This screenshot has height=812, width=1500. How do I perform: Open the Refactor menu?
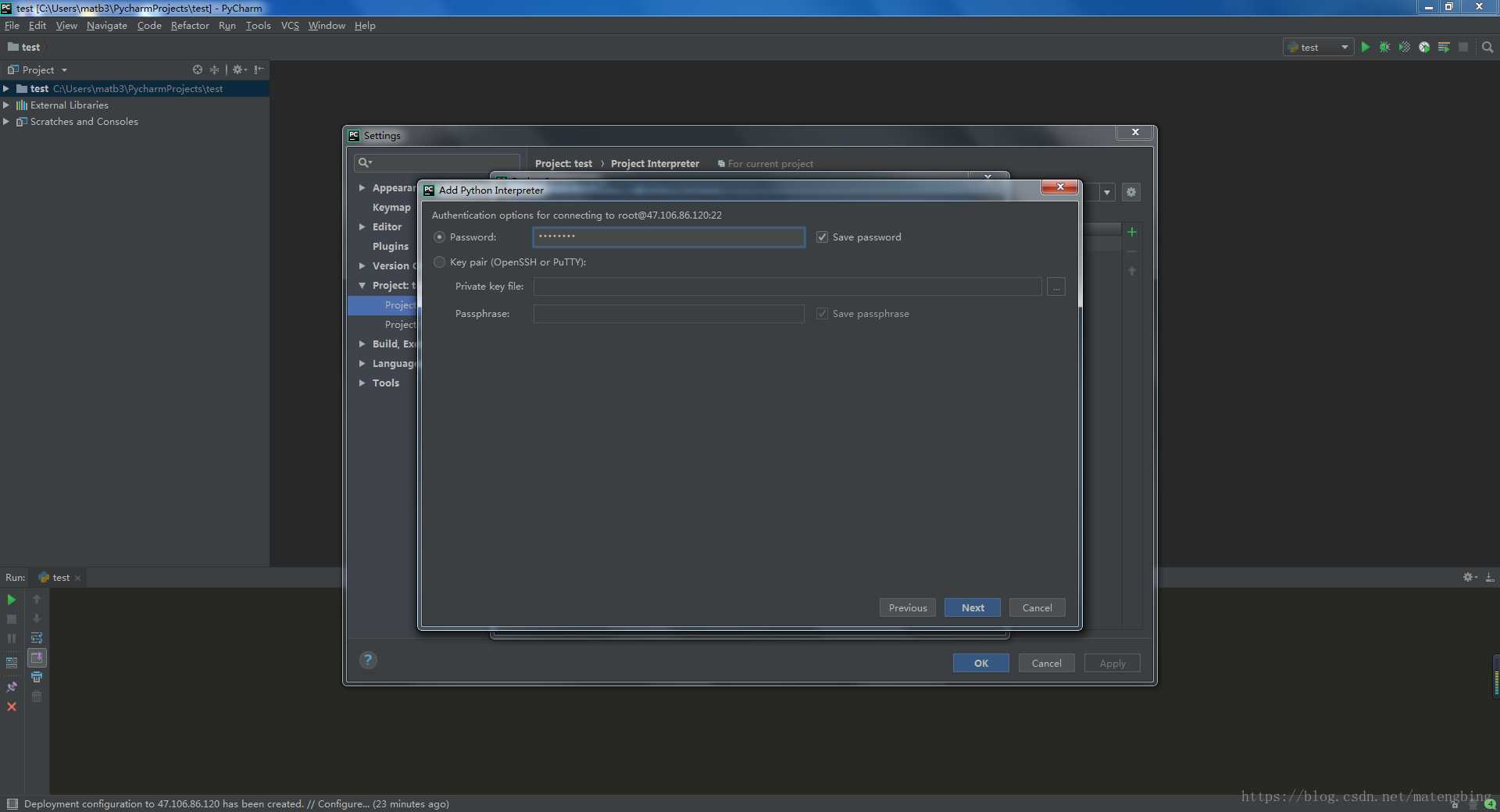pyautogui.click(x=190, y=26)
